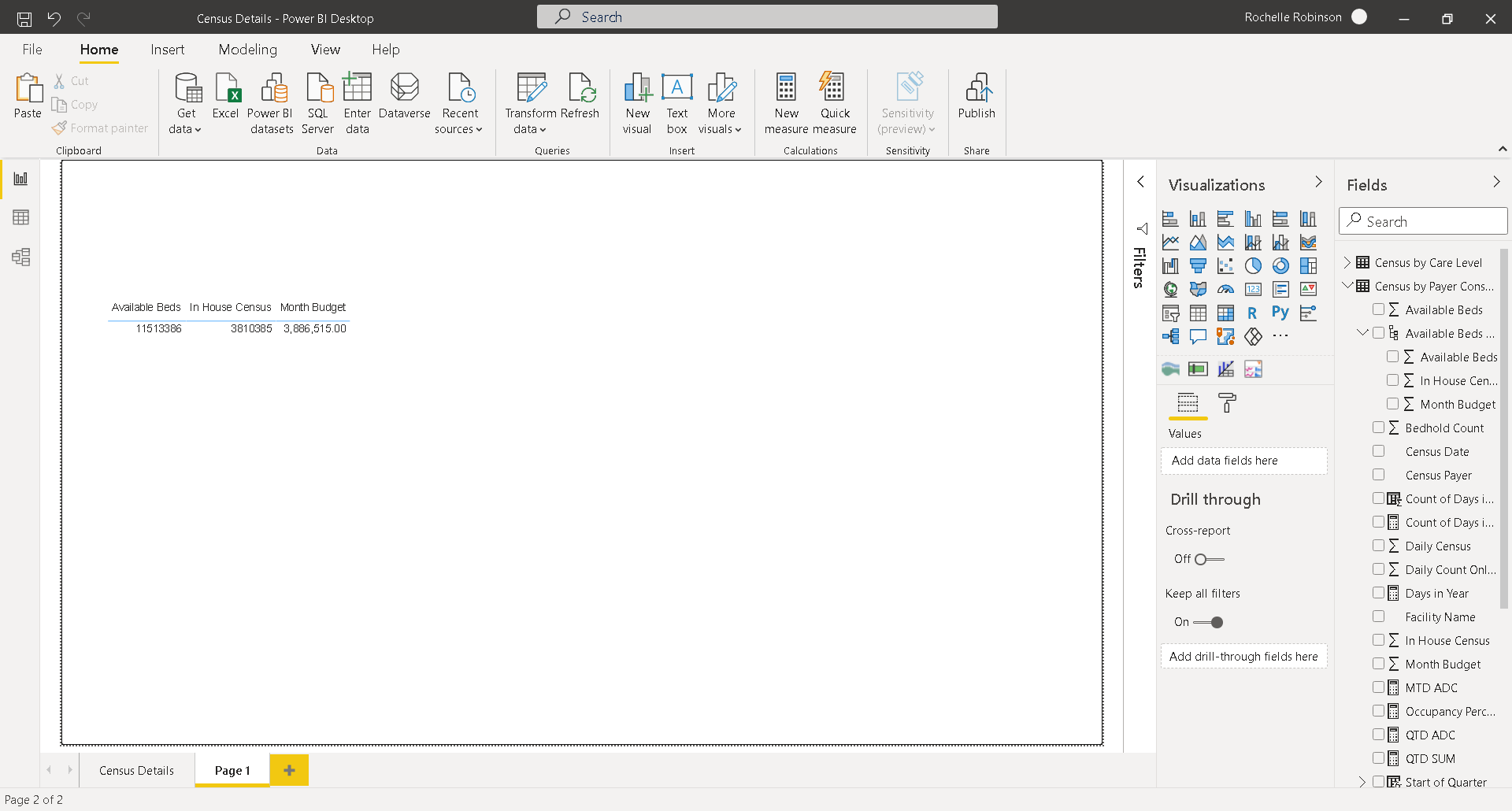Collapse Census by Payer Cons table
The image size is (1512, 811).
[x=1347, y=286]
